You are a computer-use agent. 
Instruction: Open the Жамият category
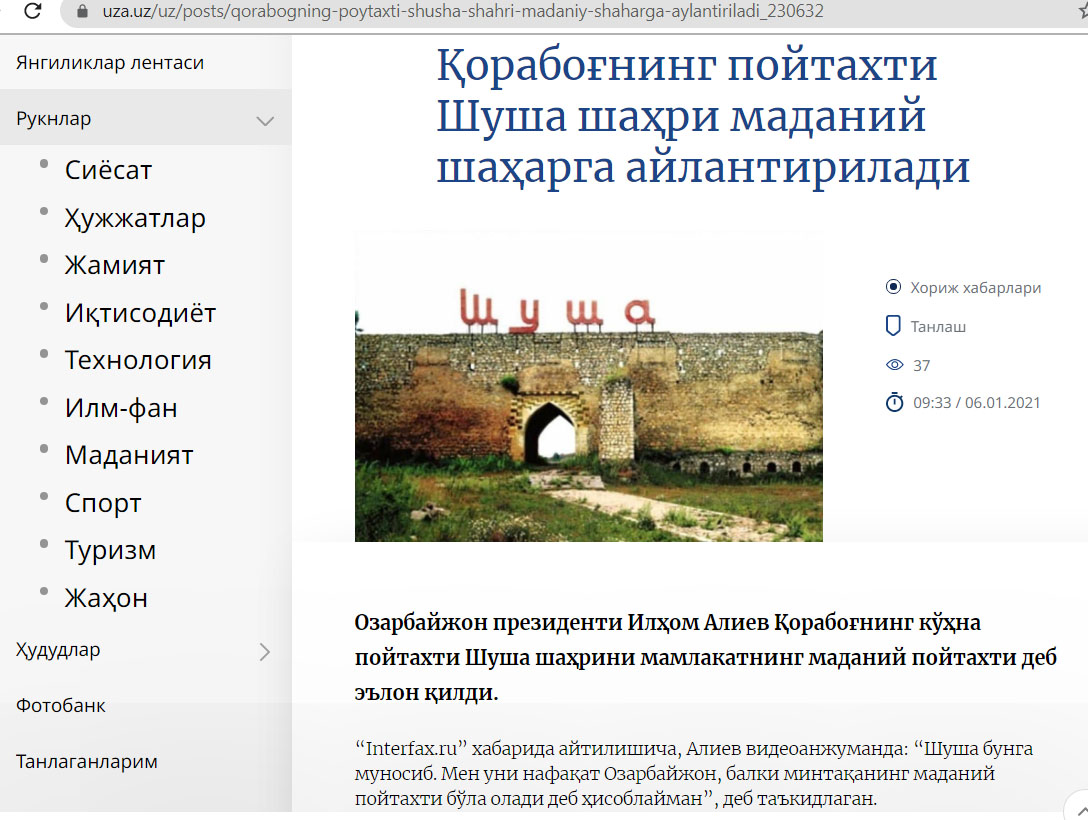114,265
